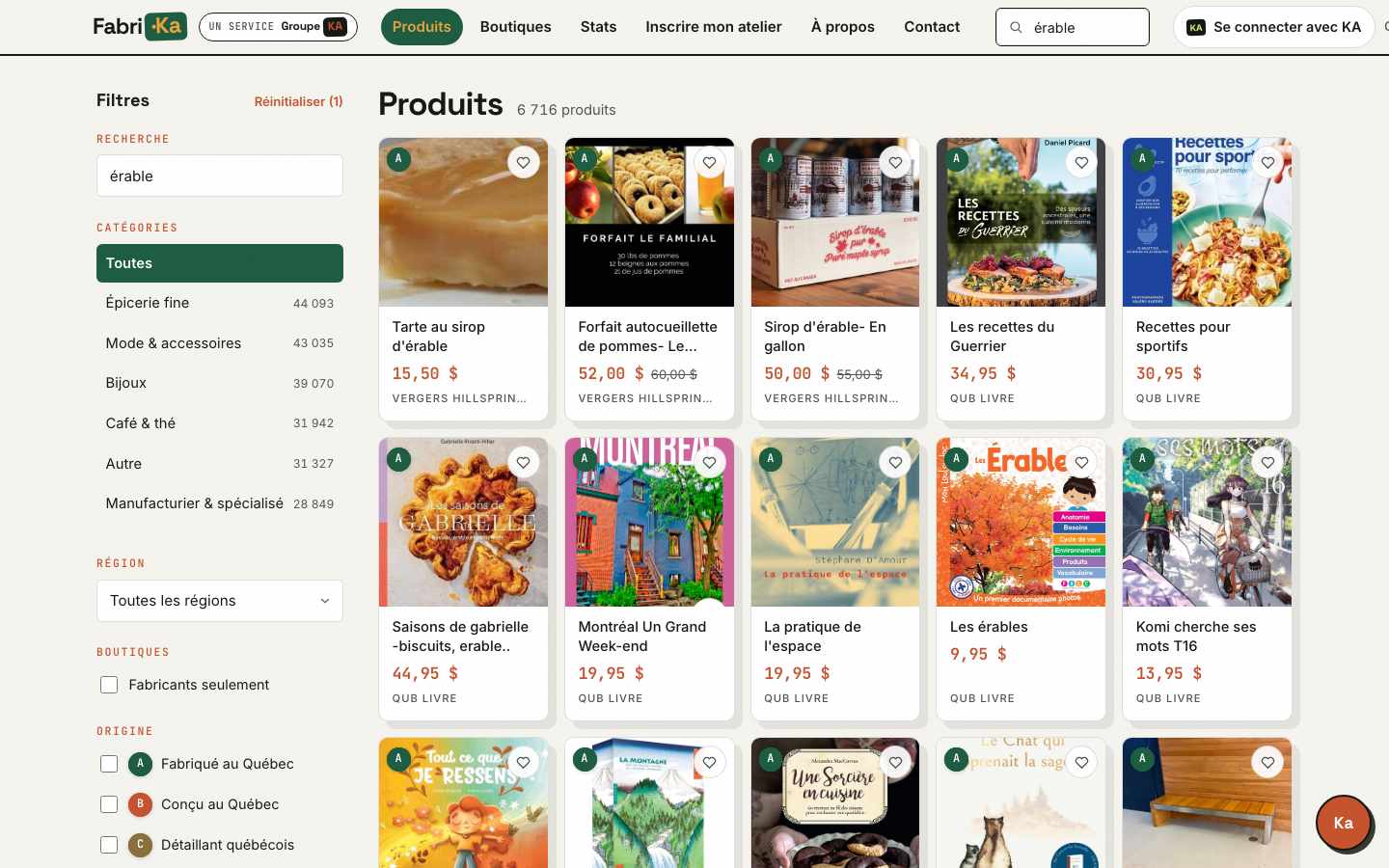Favorite Les érables book
The height and width of the screenshot is (868, 1389).
click(x=1081, y=463)
